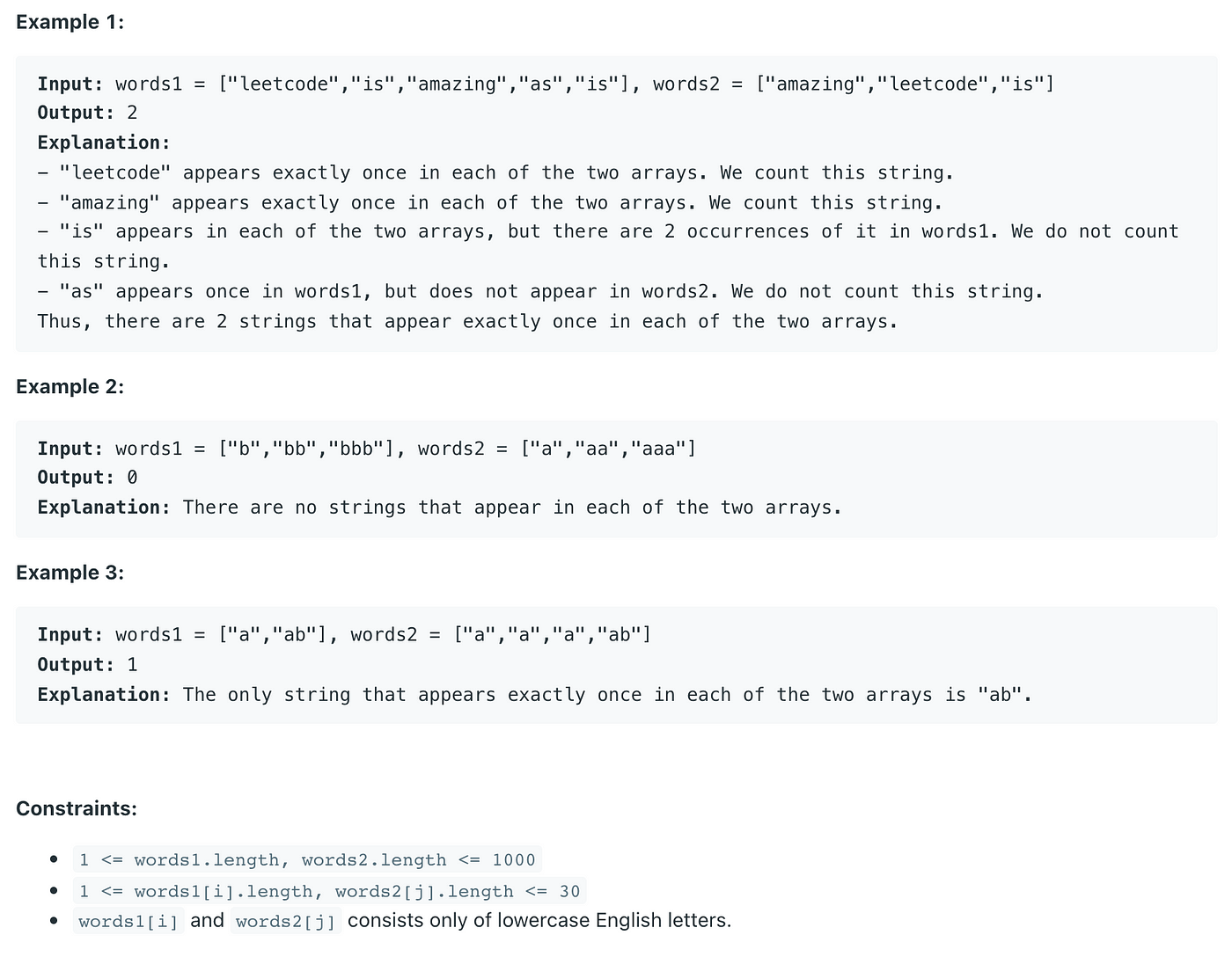The width and height of the screenshot is (1232, 957).
Task: Click the 'Output: 2' line
Action: [x=87, y=113]
